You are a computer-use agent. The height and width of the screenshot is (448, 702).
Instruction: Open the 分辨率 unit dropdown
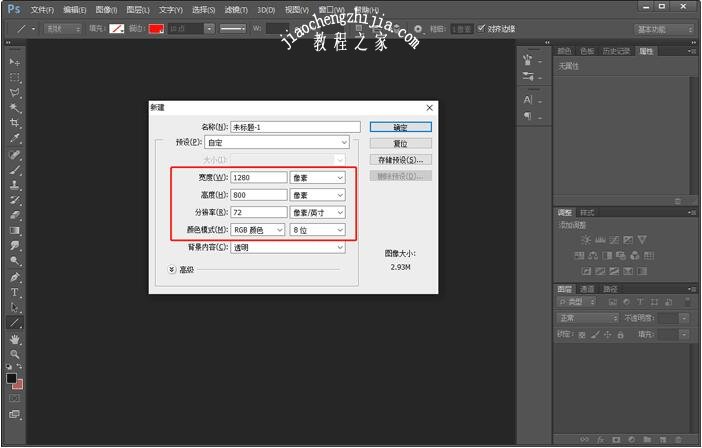(x=317, y=213)
